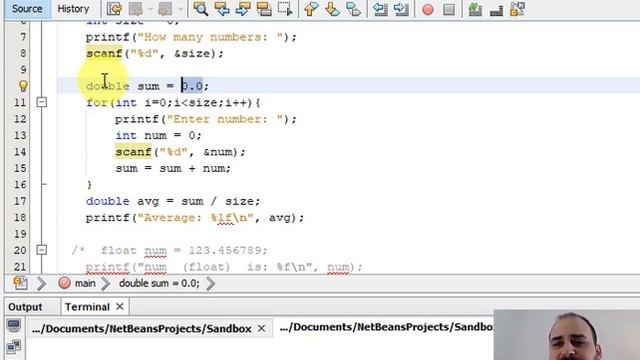Open the Forward navigation dropdown arrow
The image size is (640, 360).
pos(180,9)
